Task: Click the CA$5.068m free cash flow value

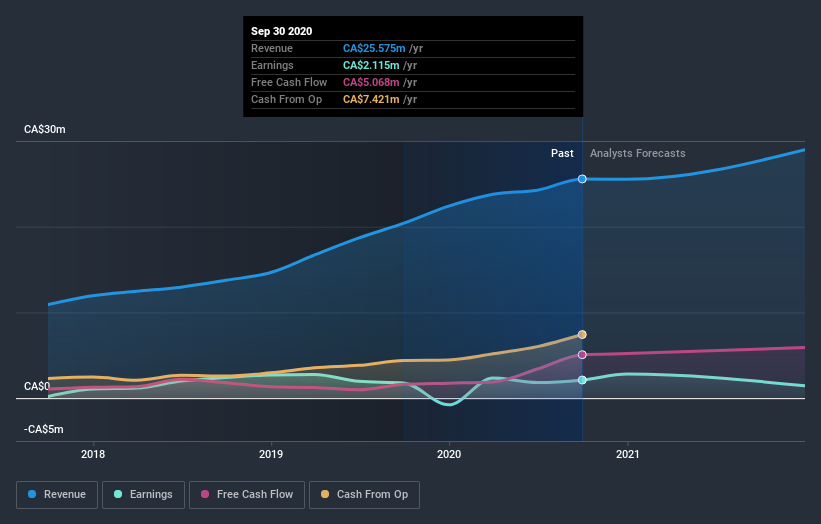Action: pos(371,82)
